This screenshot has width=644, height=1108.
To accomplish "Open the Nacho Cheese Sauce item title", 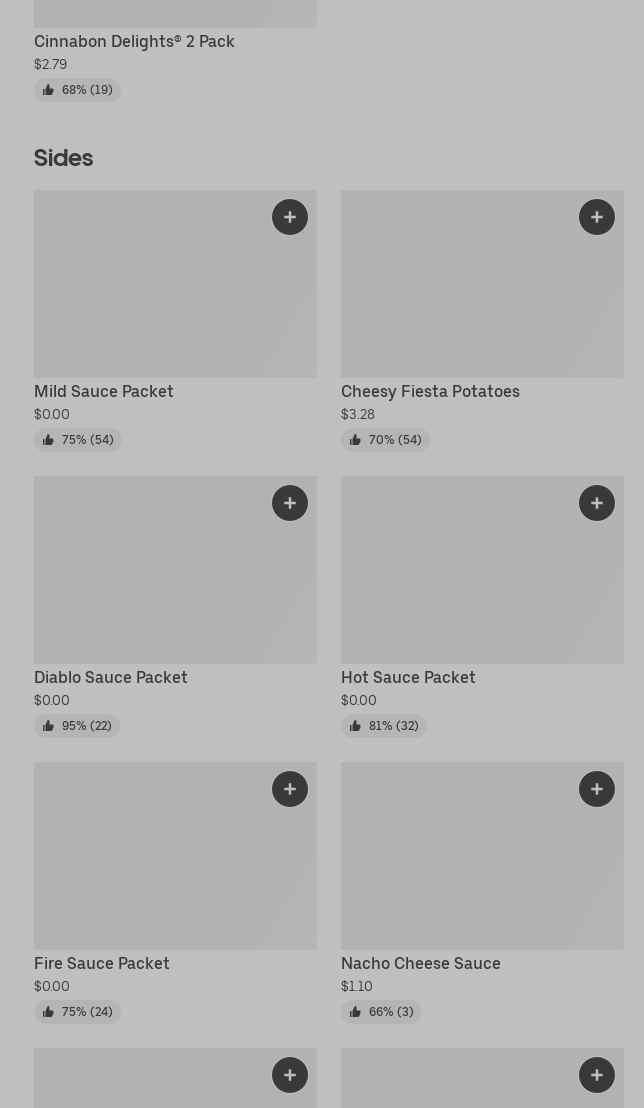I will (x=421, y=963).
